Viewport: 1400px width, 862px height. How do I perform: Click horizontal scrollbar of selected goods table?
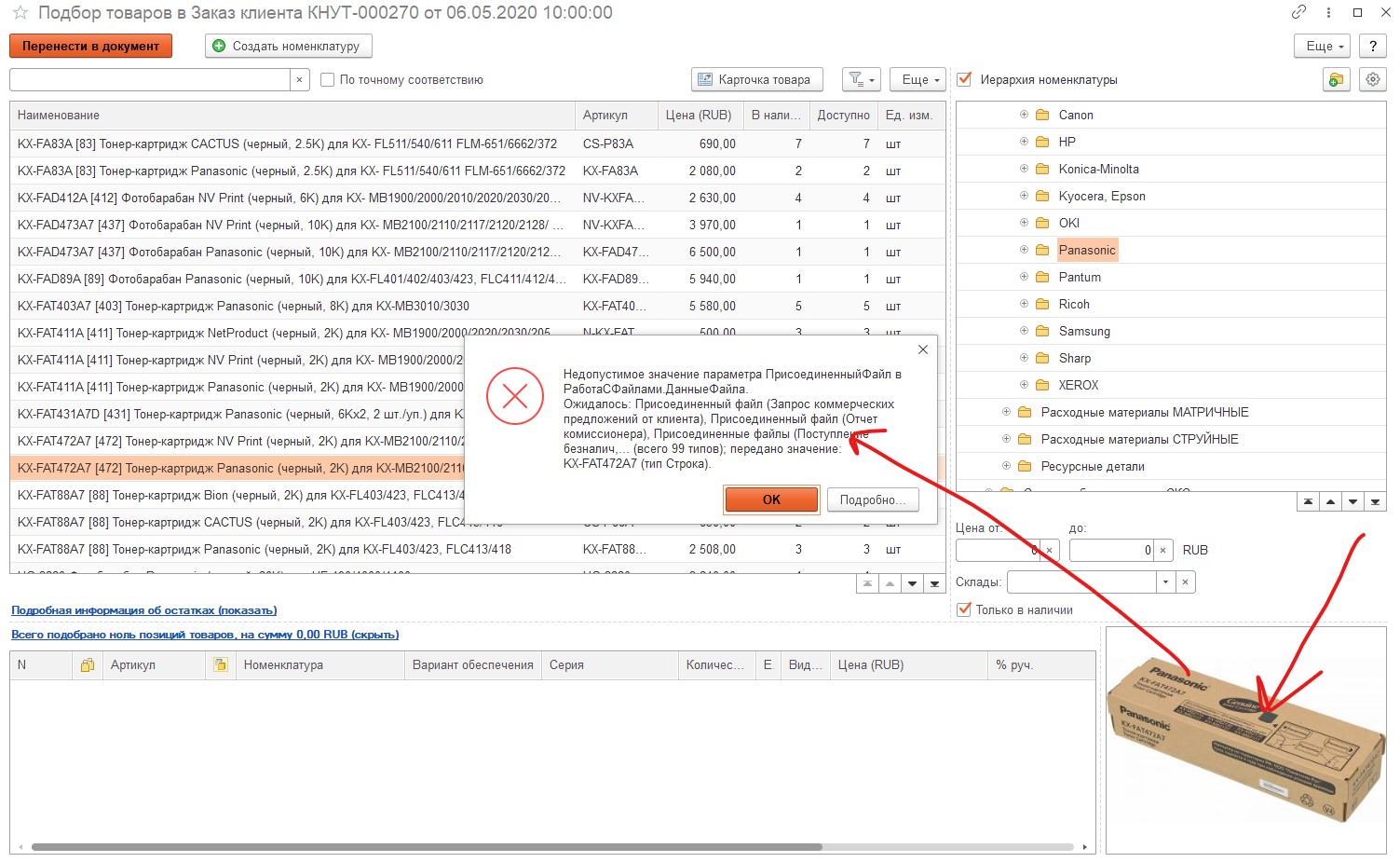click(x=427, y=847)
